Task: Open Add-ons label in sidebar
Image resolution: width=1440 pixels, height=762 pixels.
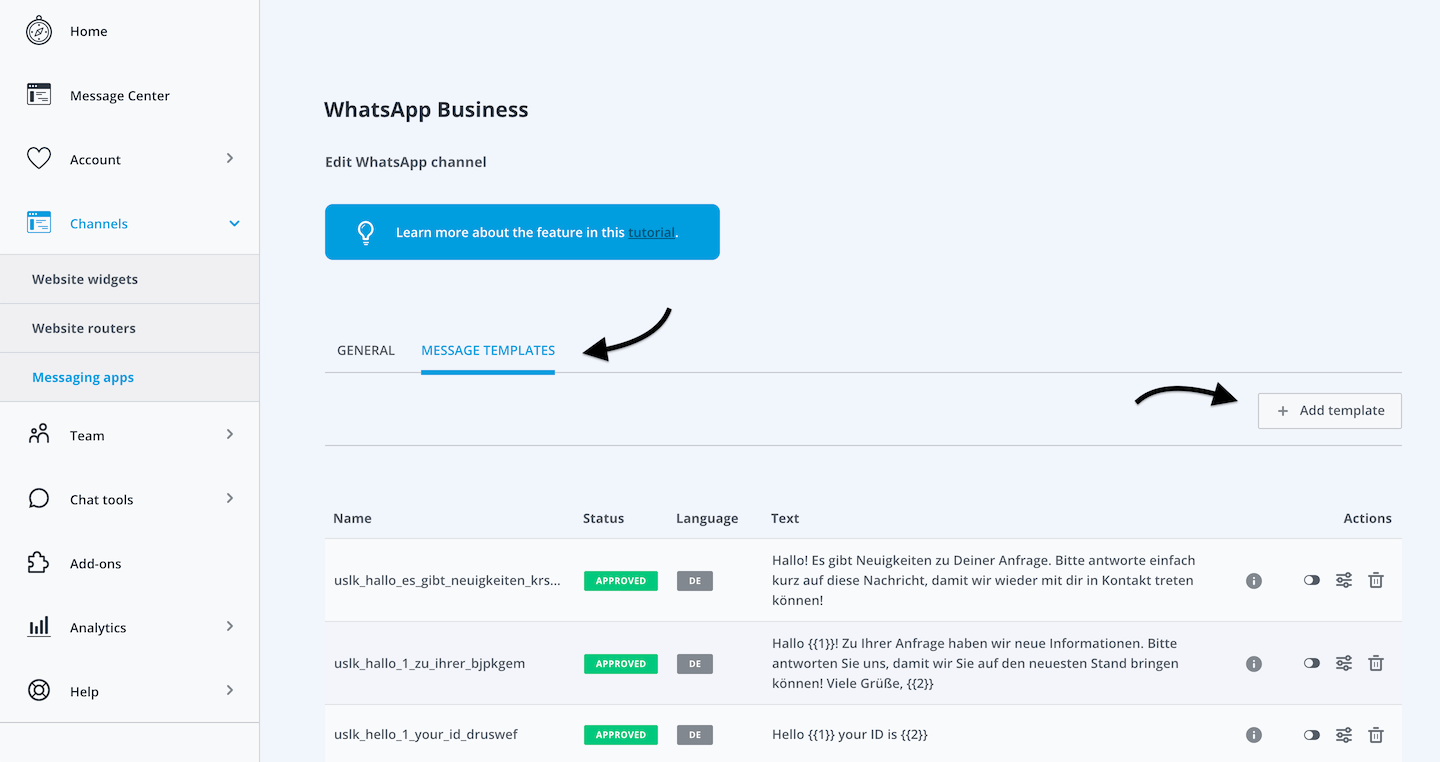Action: 96,564
